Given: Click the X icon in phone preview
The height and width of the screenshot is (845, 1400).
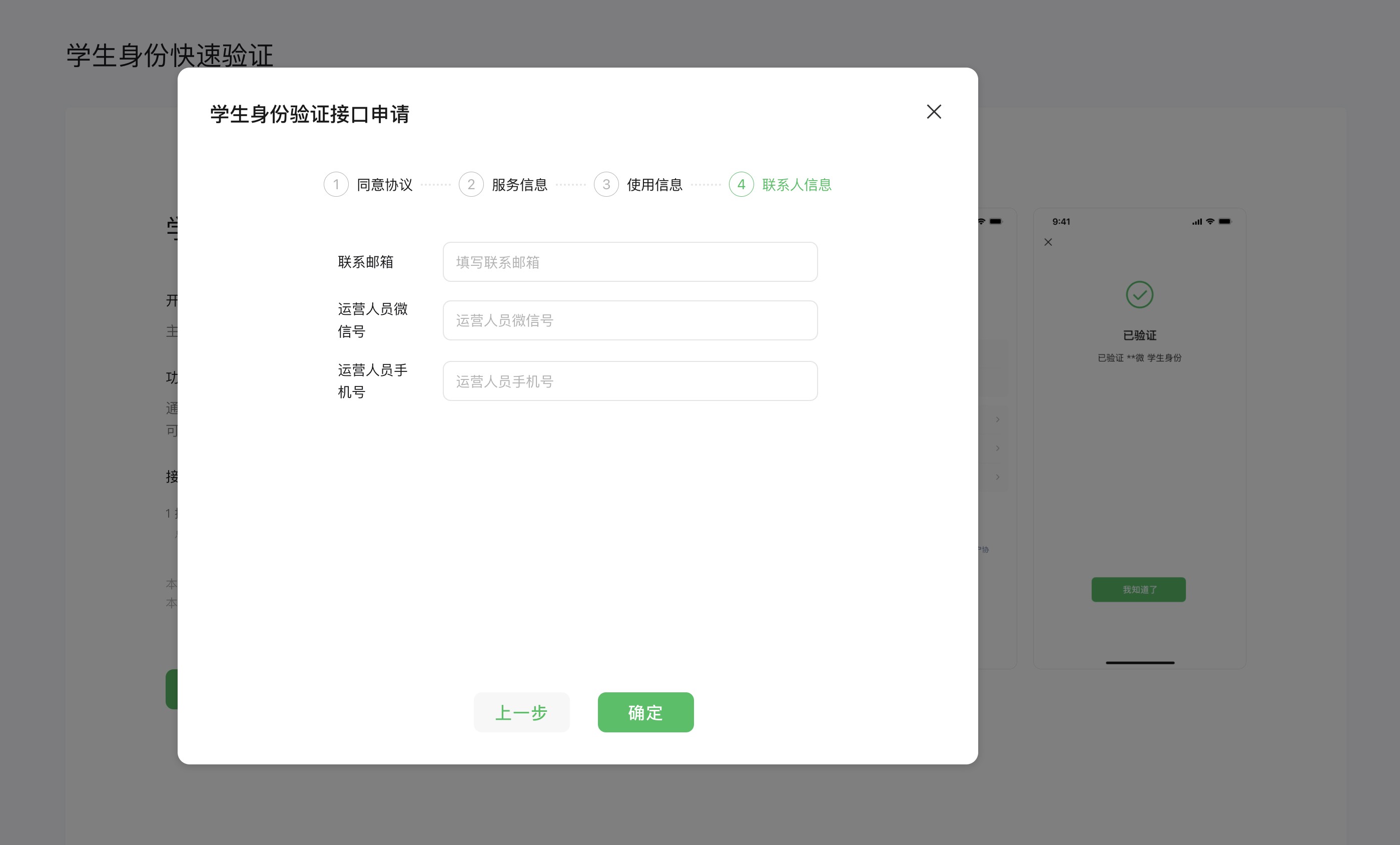Looking at the screenshot, I should click(1048, 242).
